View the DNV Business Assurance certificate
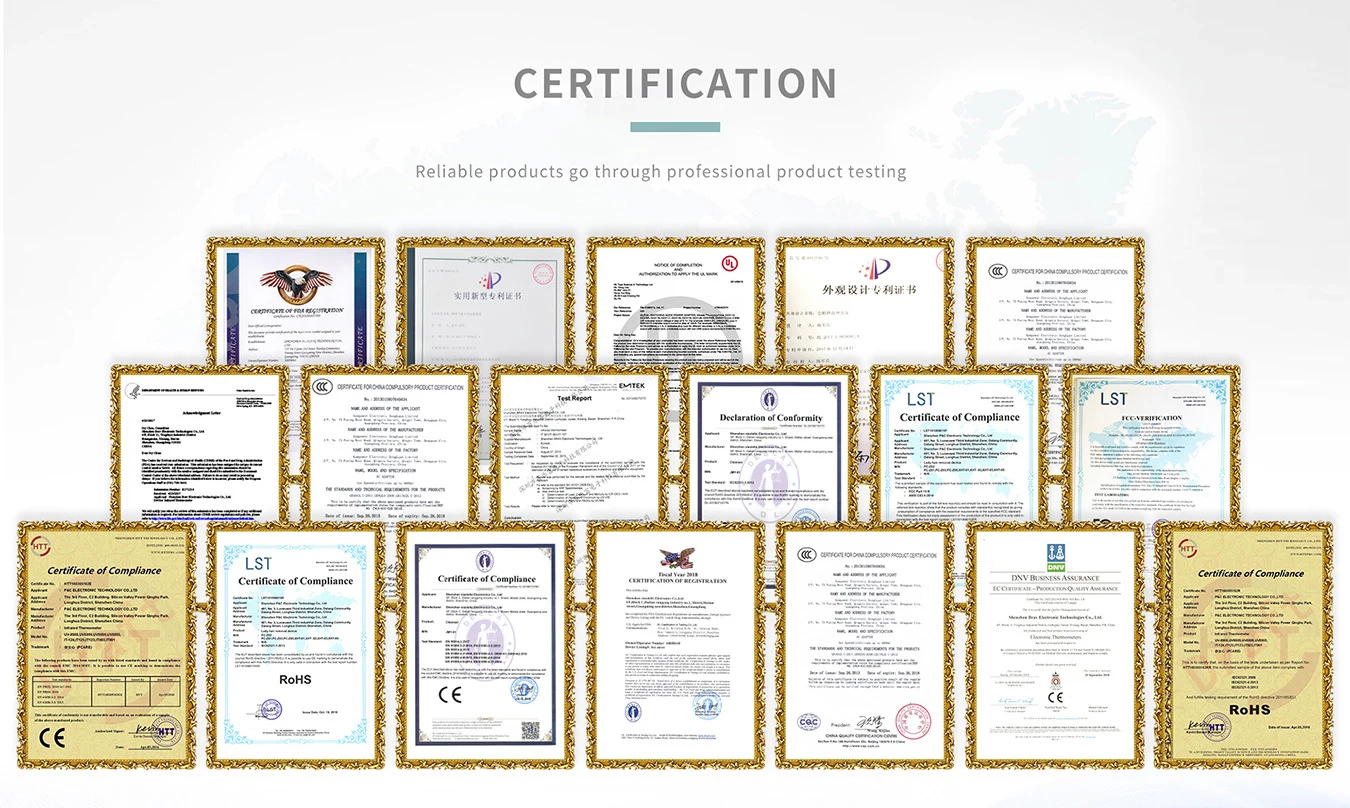Image resolution: width=1350 pixels, height=808 pixels. pyautogui.click(x=1055, y=645)
